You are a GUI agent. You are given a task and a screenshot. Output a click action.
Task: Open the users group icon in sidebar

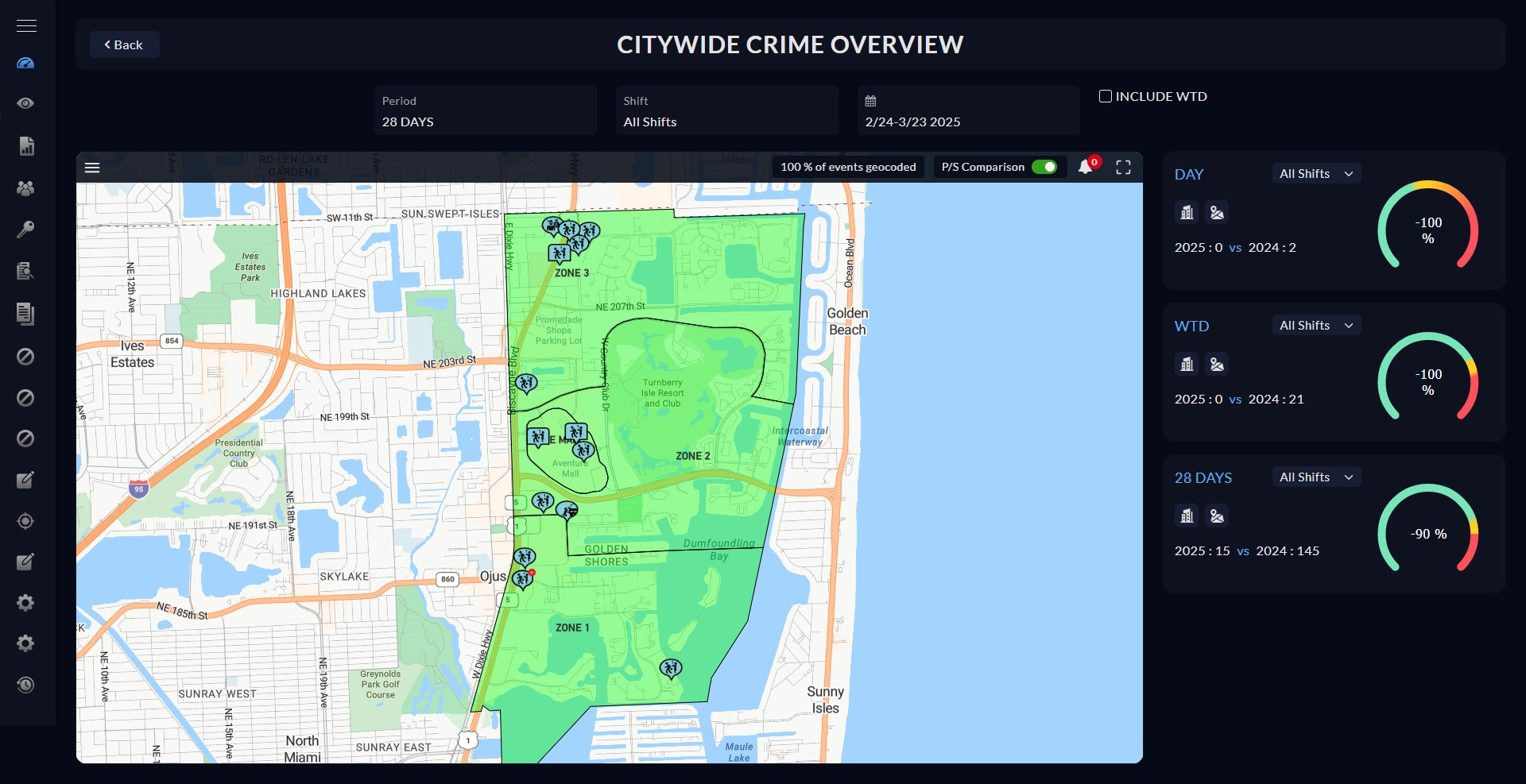point(25,188)
